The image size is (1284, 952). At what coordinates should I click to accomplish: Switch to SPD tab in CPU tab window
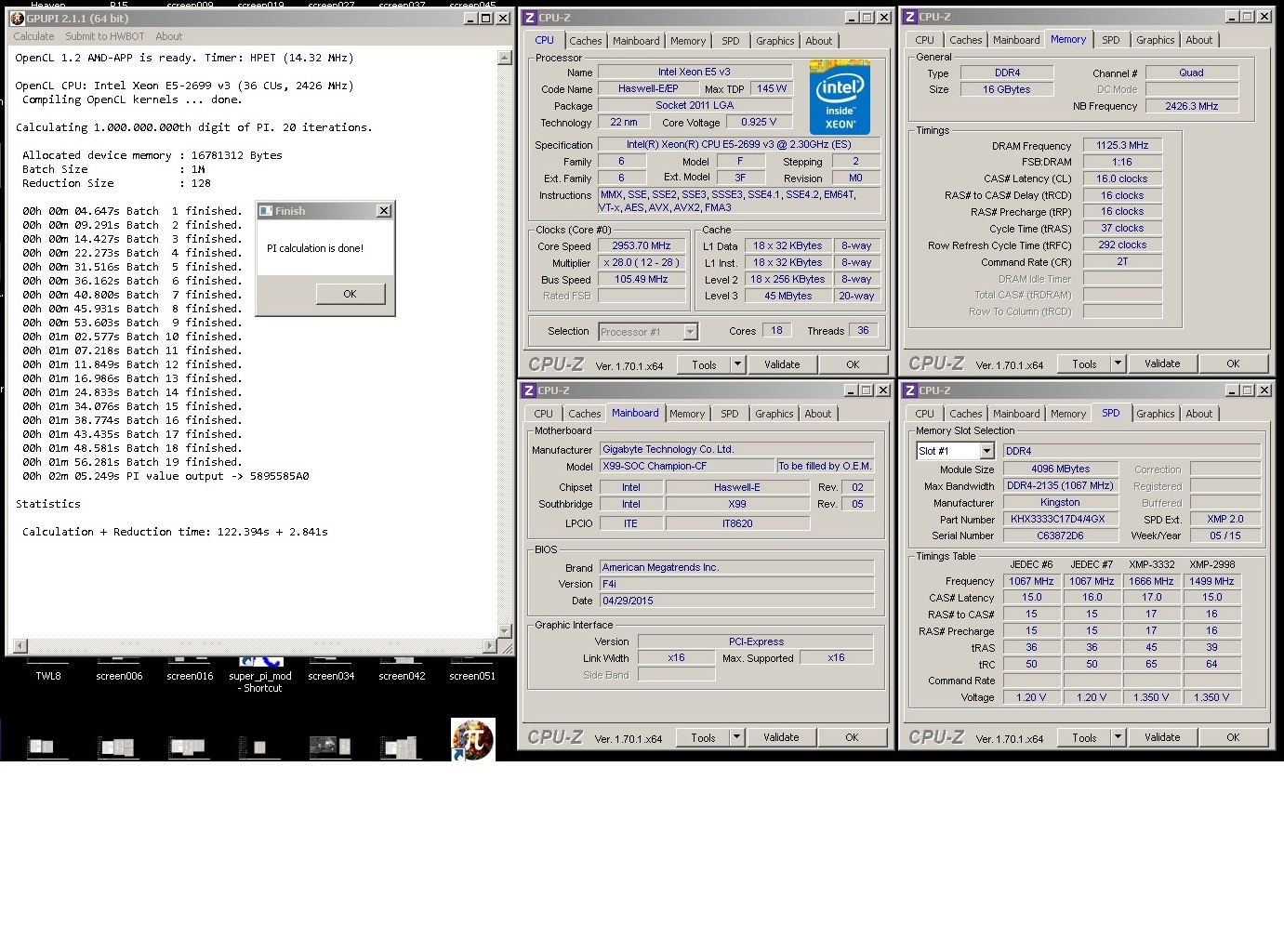click(731, 41)
